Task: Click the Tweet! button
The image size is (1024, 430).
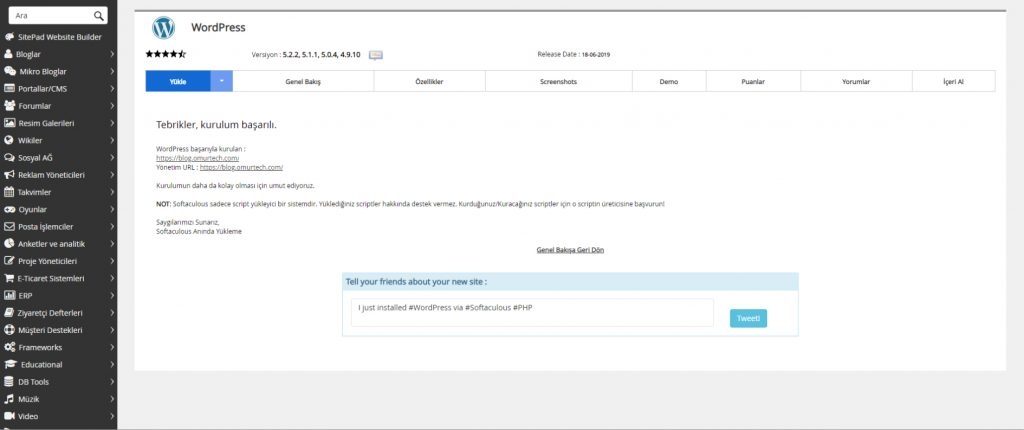Action: [x=748, y=318]
